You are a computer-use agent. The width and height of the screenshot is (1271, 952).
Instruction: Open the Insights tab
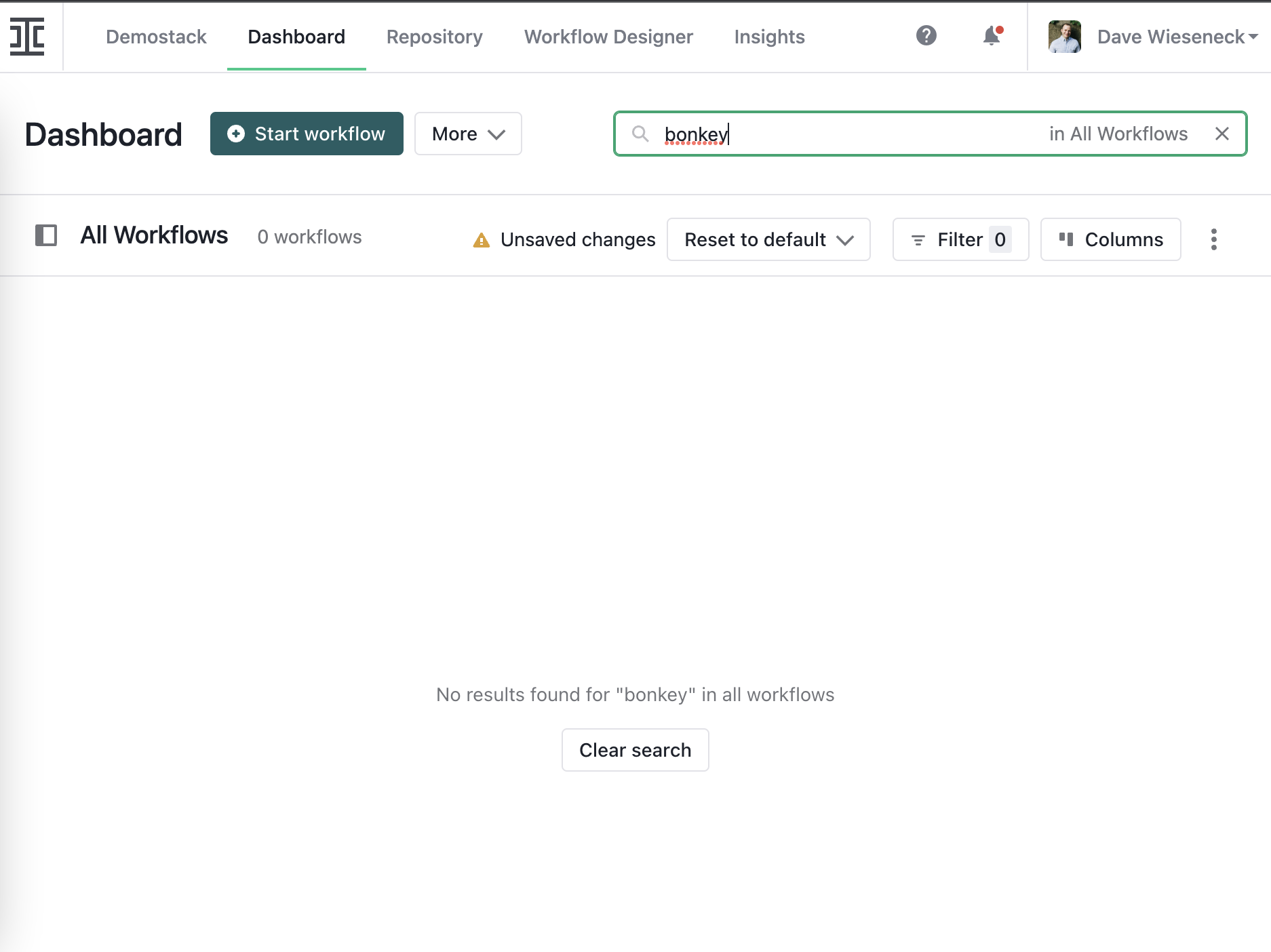click(x=769, y=37)
